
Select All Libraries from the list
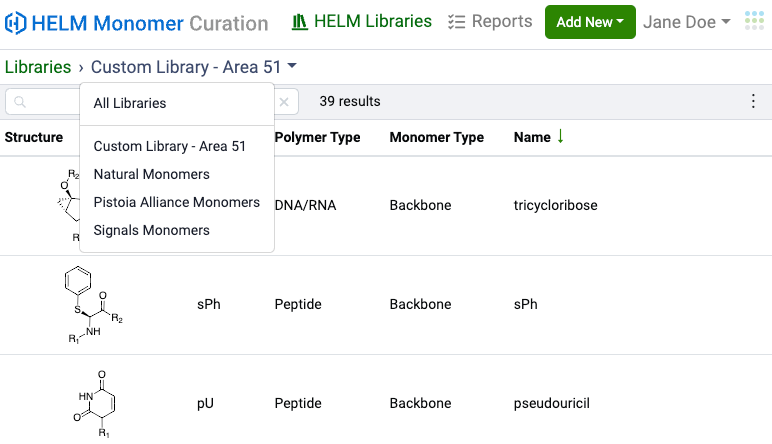point(130,103)
